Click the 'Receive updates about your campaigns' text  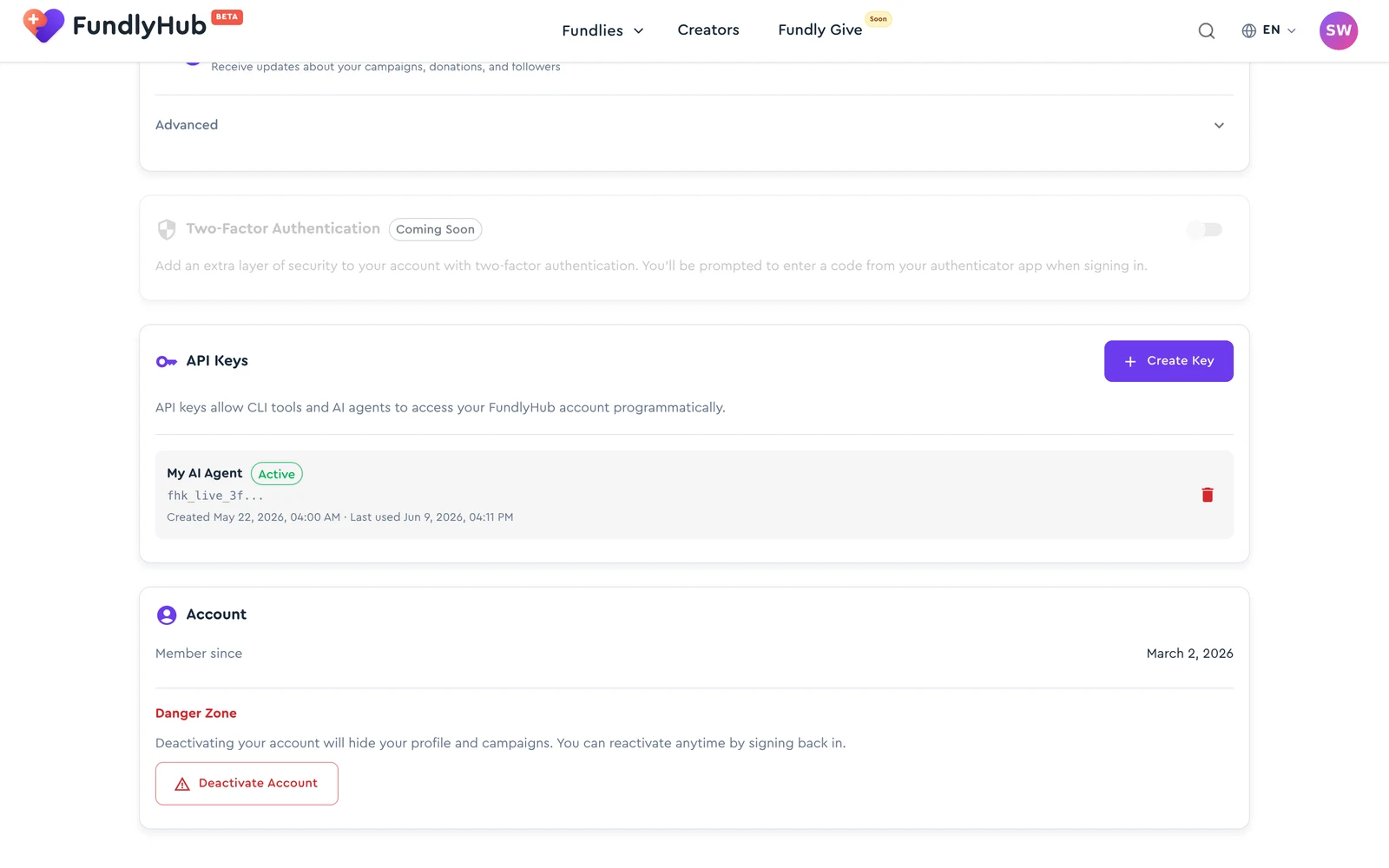[385, 67]
